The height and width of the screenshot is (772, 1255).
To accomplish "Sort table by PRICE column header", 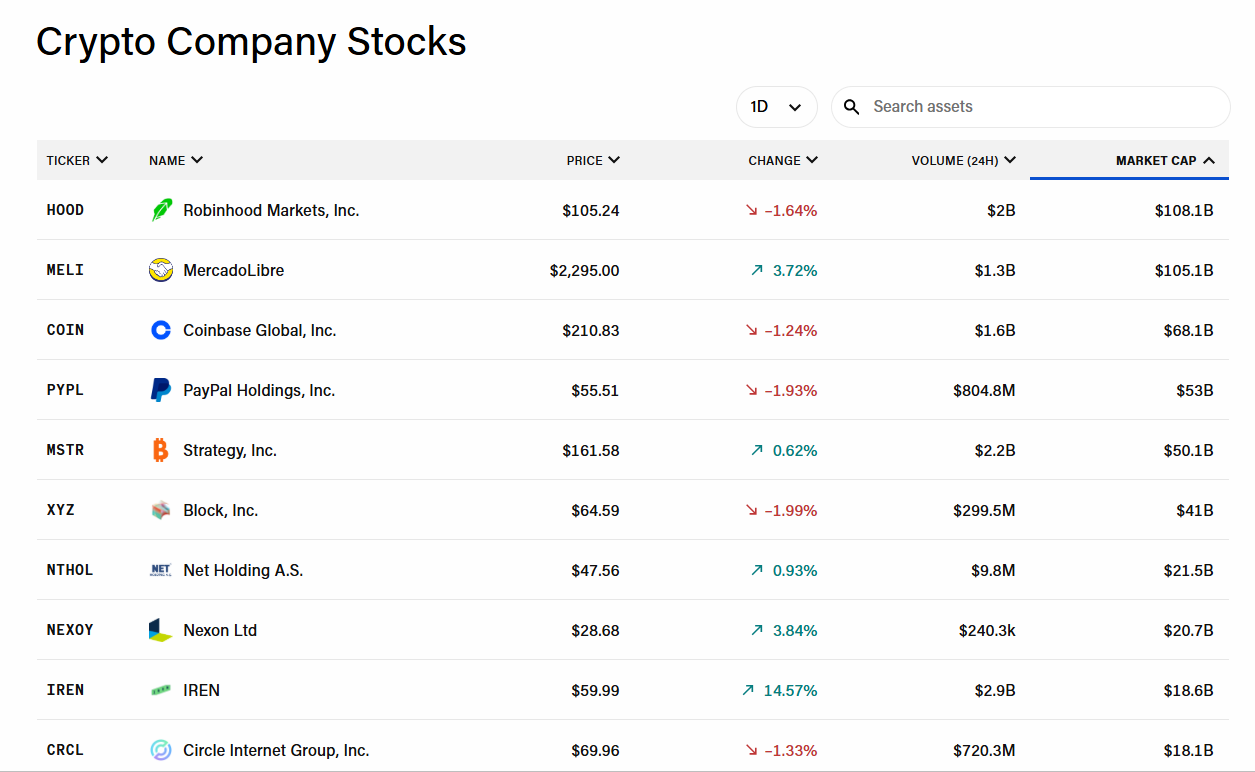I will pyautogui.click(x=593, y=160).
